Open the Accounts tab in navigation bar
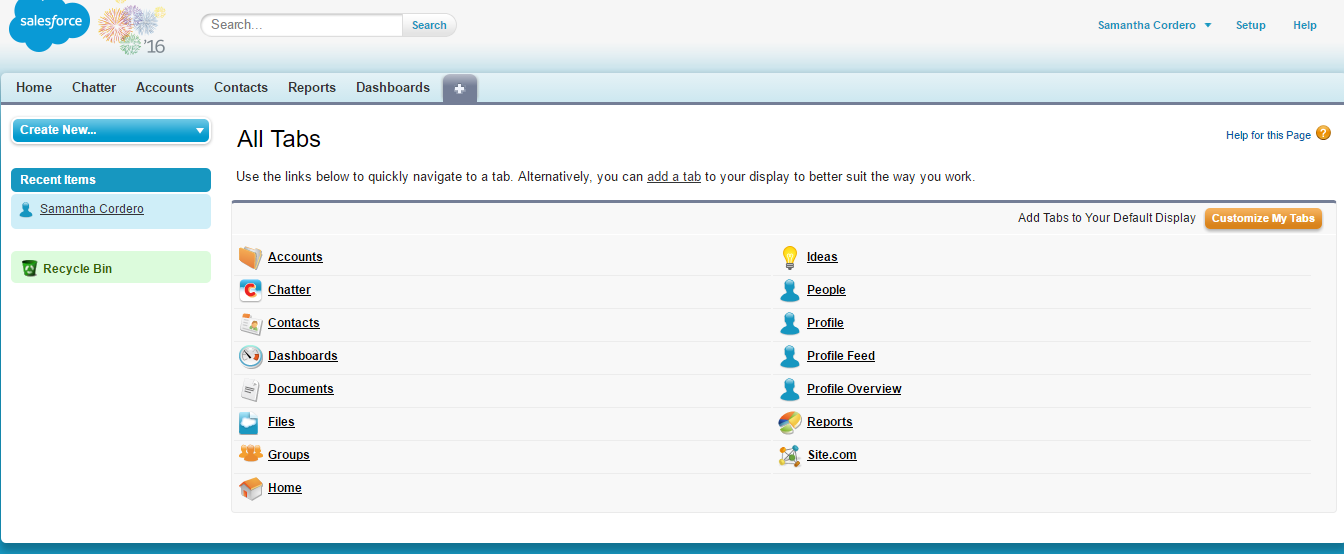The image size is (1344, 554). (x=165, y=87)
